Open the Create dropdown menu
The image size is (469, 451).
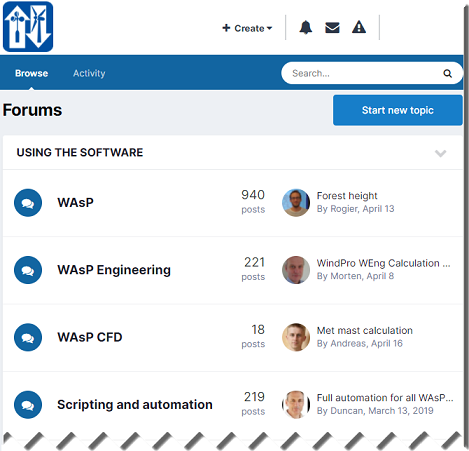click(x=247, y=28)
